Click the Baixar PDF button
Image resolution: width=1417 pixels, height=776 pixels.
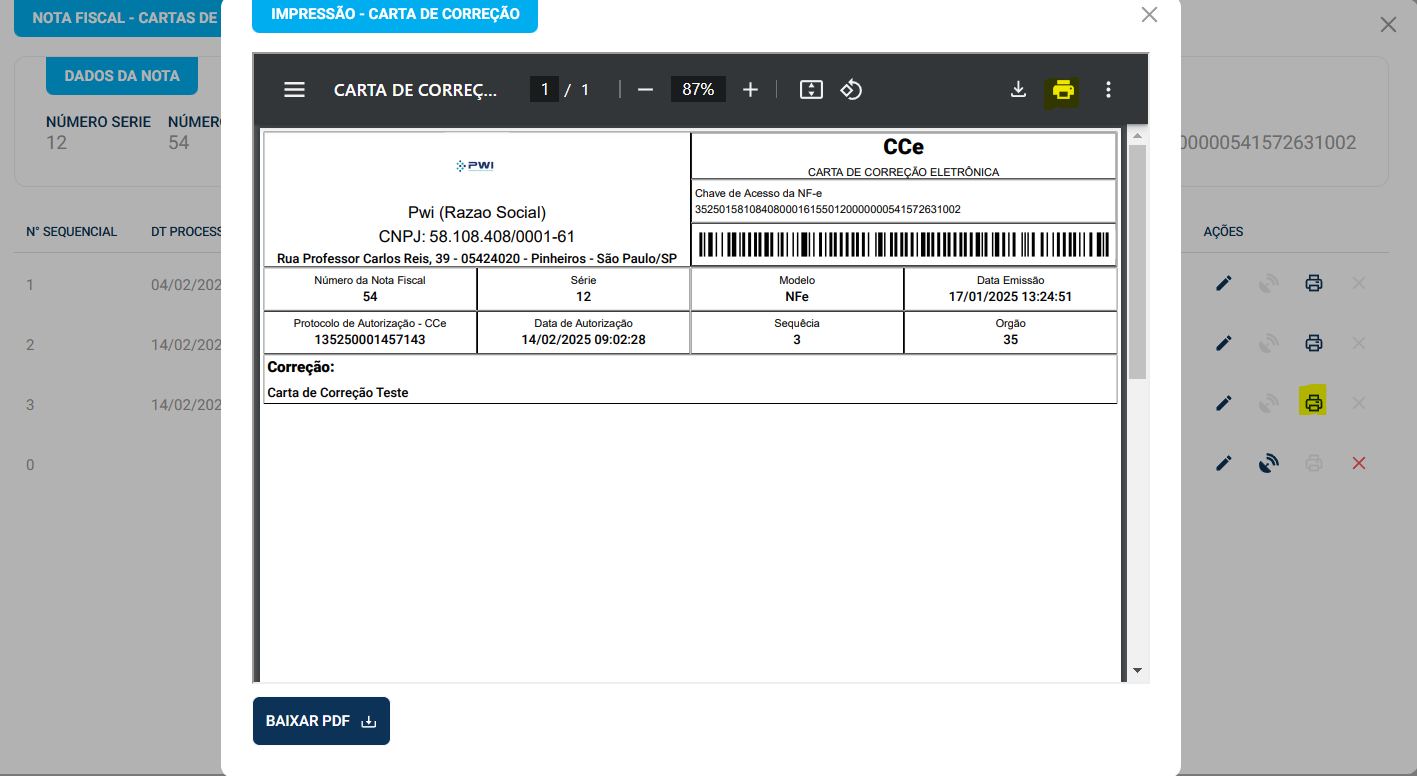(321, 721)
